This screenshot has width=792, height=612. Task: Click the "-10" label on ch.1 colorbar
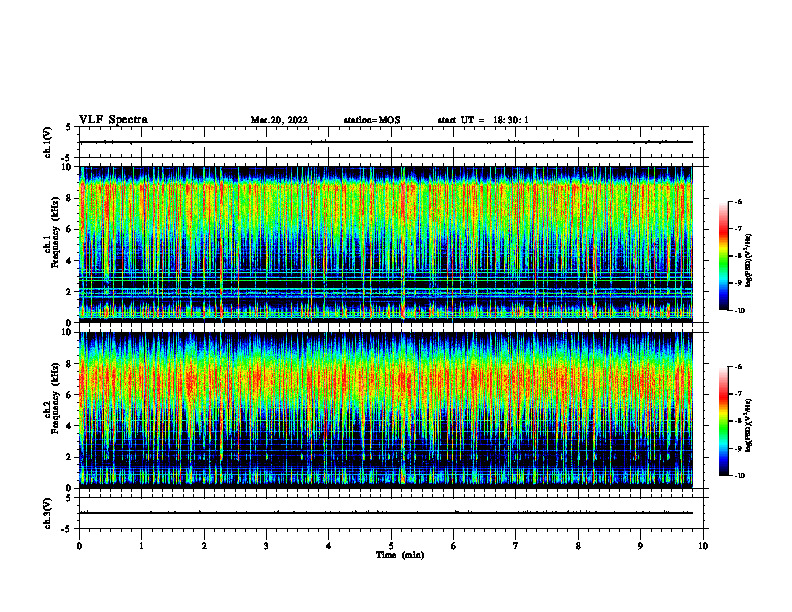point(740,311)
